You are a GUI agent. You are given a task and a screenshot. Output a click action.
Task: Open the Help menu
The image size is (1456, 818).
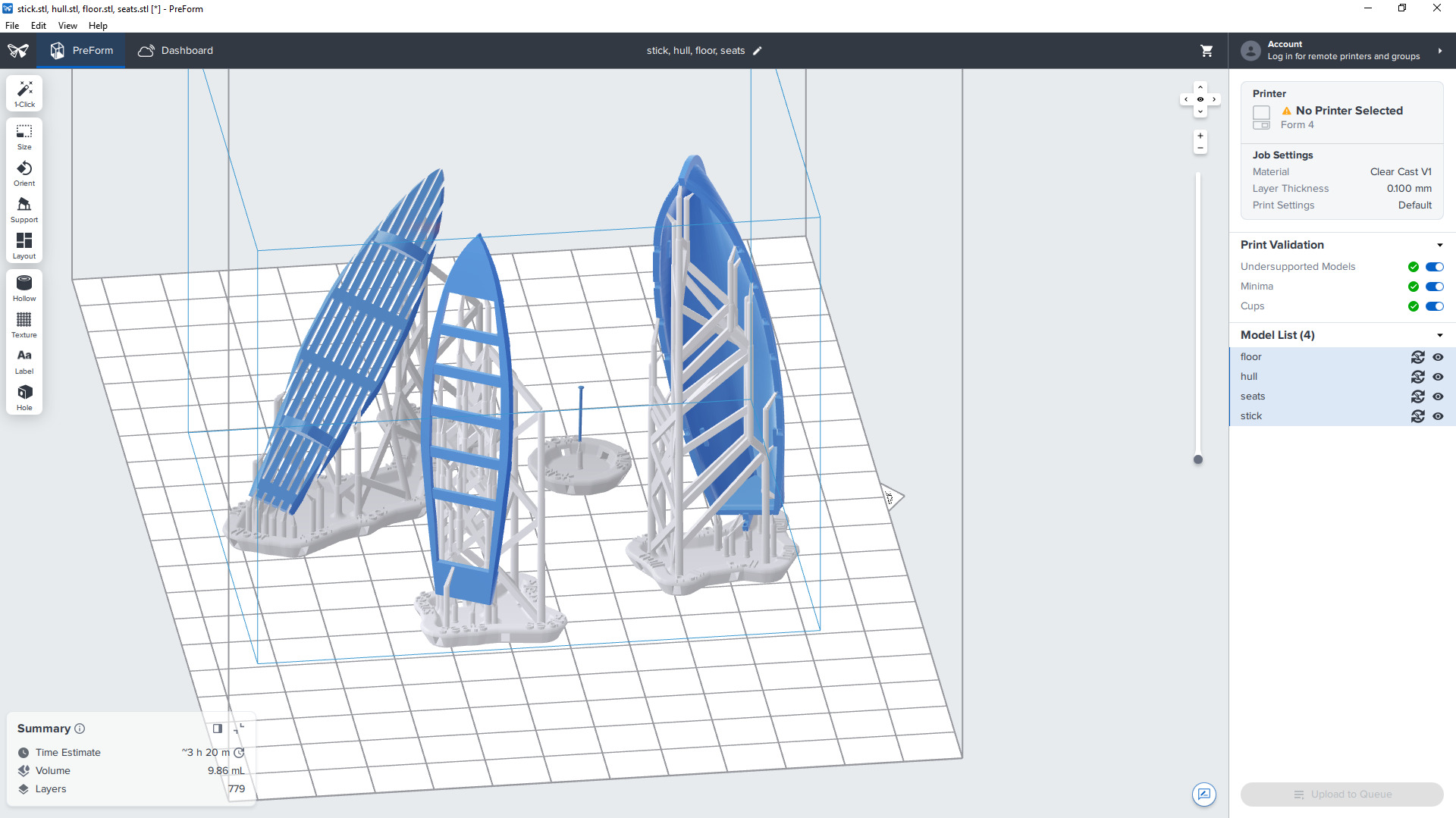pyautogui.click(x=98, y=26)
